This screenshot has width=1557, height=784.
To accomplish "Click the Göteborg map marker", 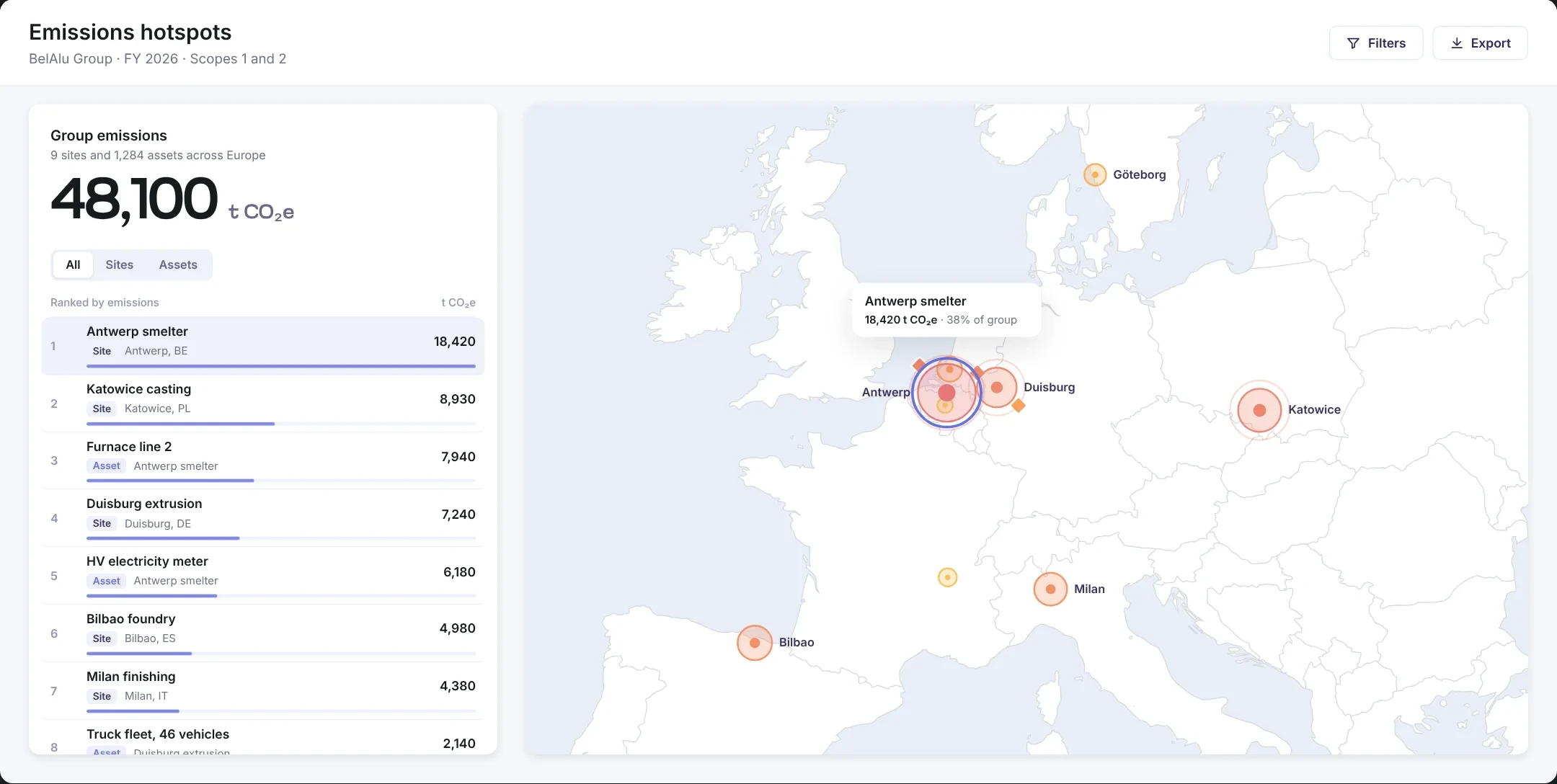I will 1095,174.
